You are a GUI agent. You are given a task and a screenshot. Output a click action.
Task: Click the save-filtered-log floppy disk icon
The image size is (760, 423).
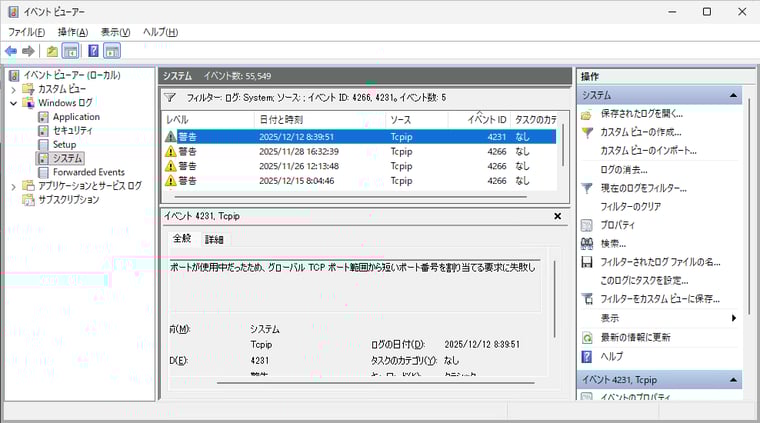586,262
